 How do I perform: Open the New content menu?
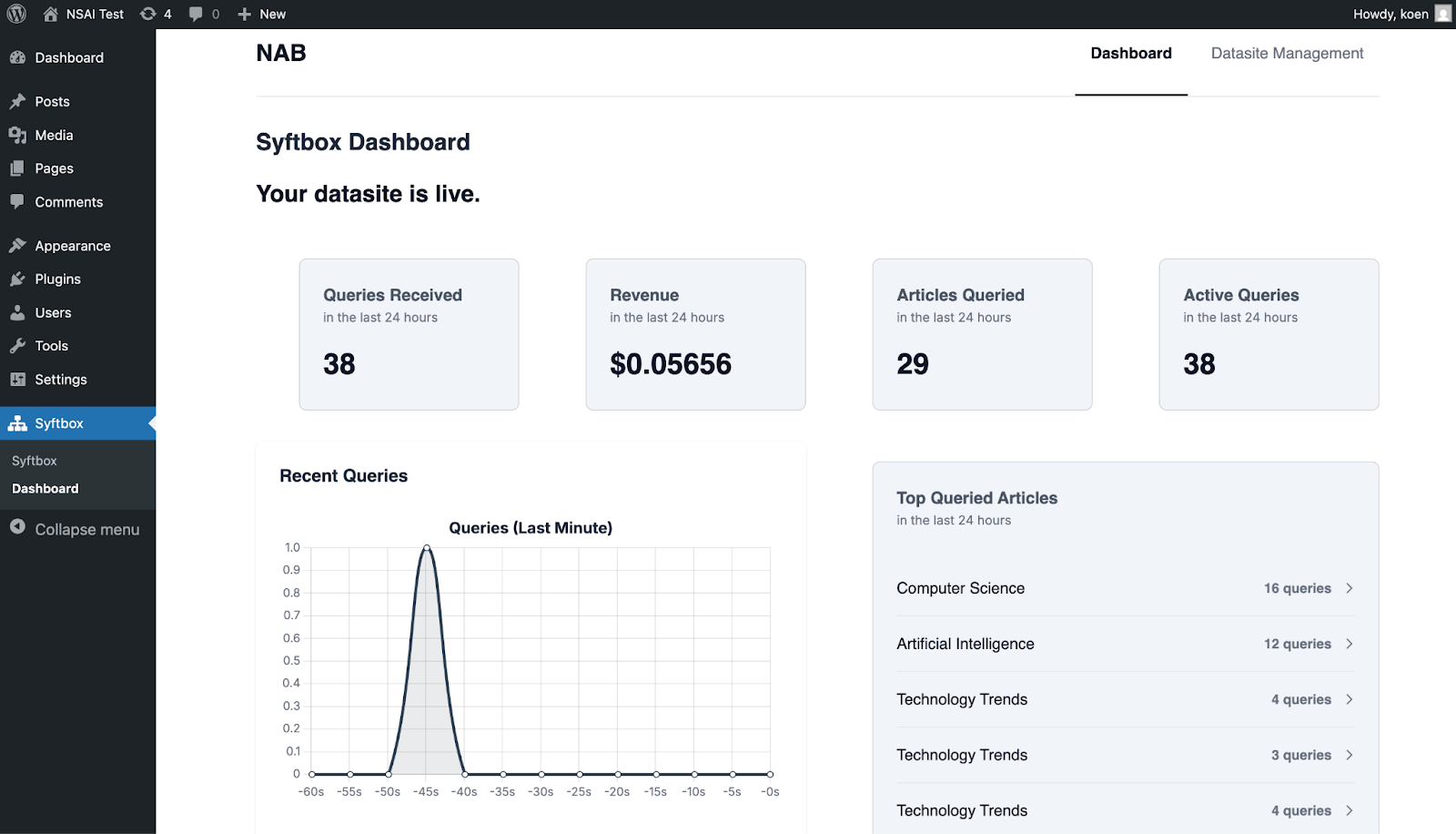click(261, 14)
